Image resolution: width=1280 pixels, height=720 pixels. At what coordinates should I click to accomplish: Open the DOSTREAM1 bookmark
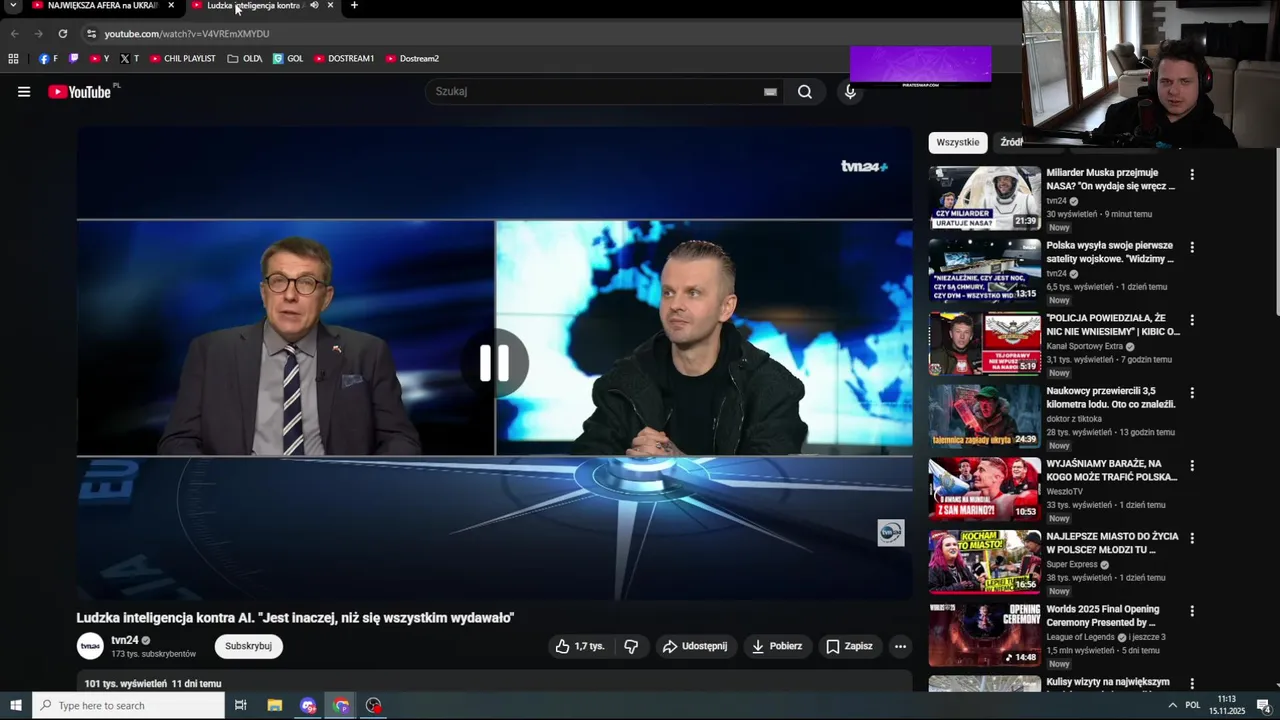pos(344,59)
